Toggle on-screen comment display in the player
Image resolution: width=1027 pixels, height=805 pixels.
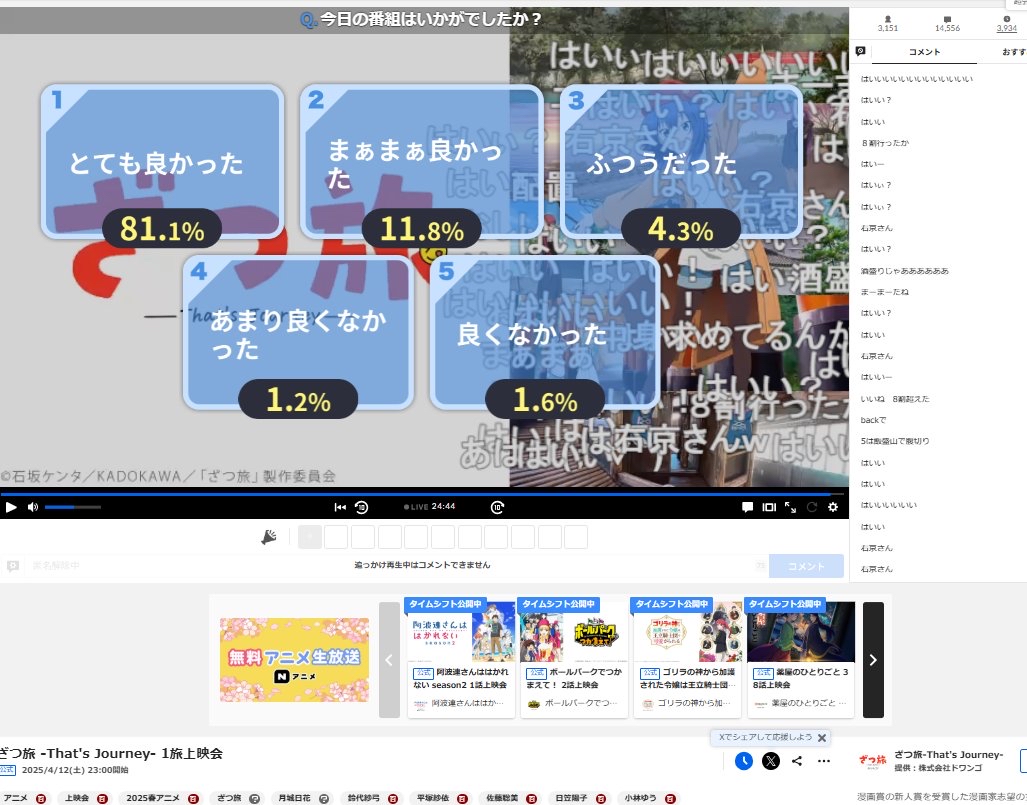click(x=747, y=507)
